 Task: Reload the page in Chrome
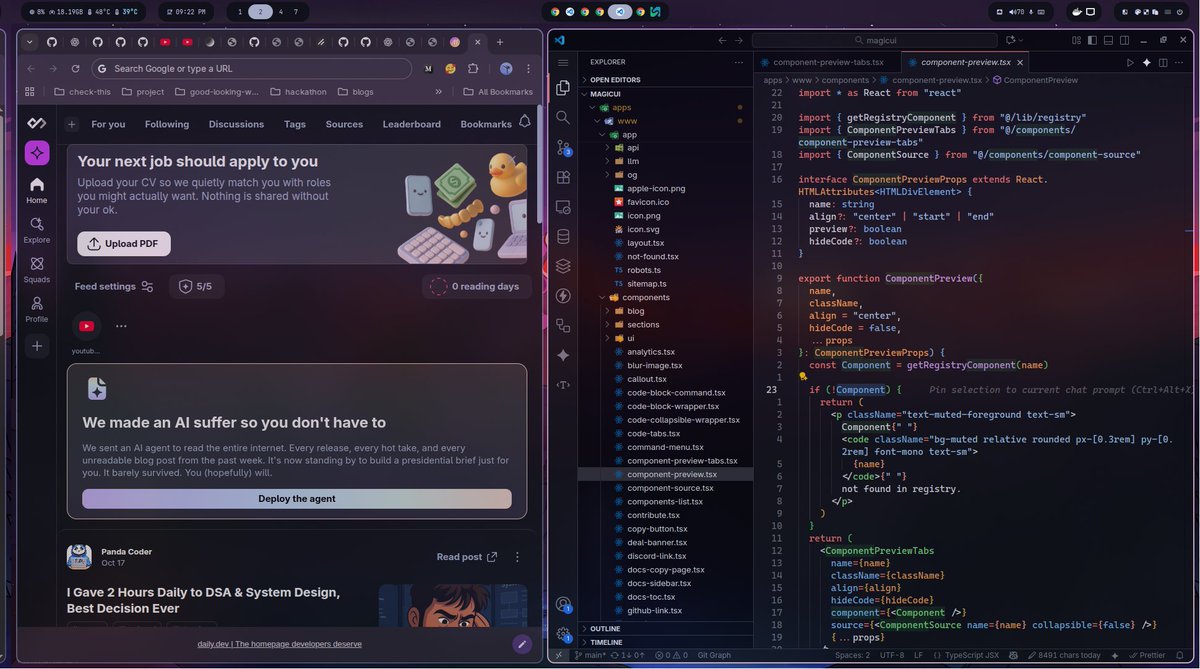(x=76, y=68)
